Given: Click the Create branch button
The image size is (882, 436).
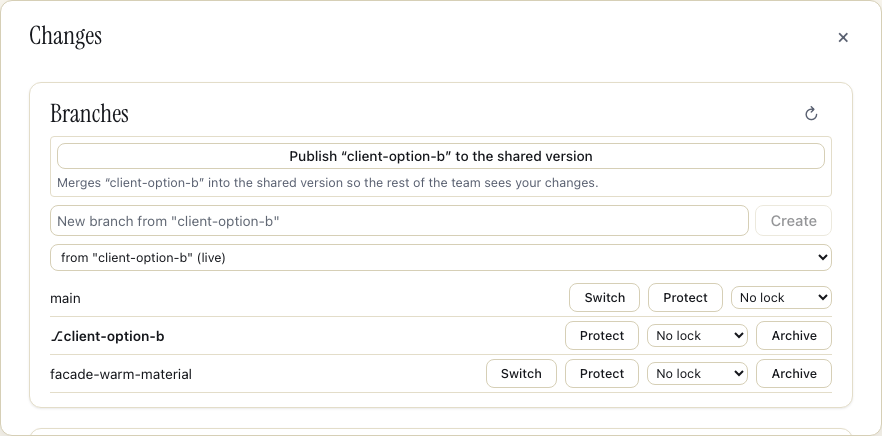Looking at the screenshot, I should coord(793,221).
